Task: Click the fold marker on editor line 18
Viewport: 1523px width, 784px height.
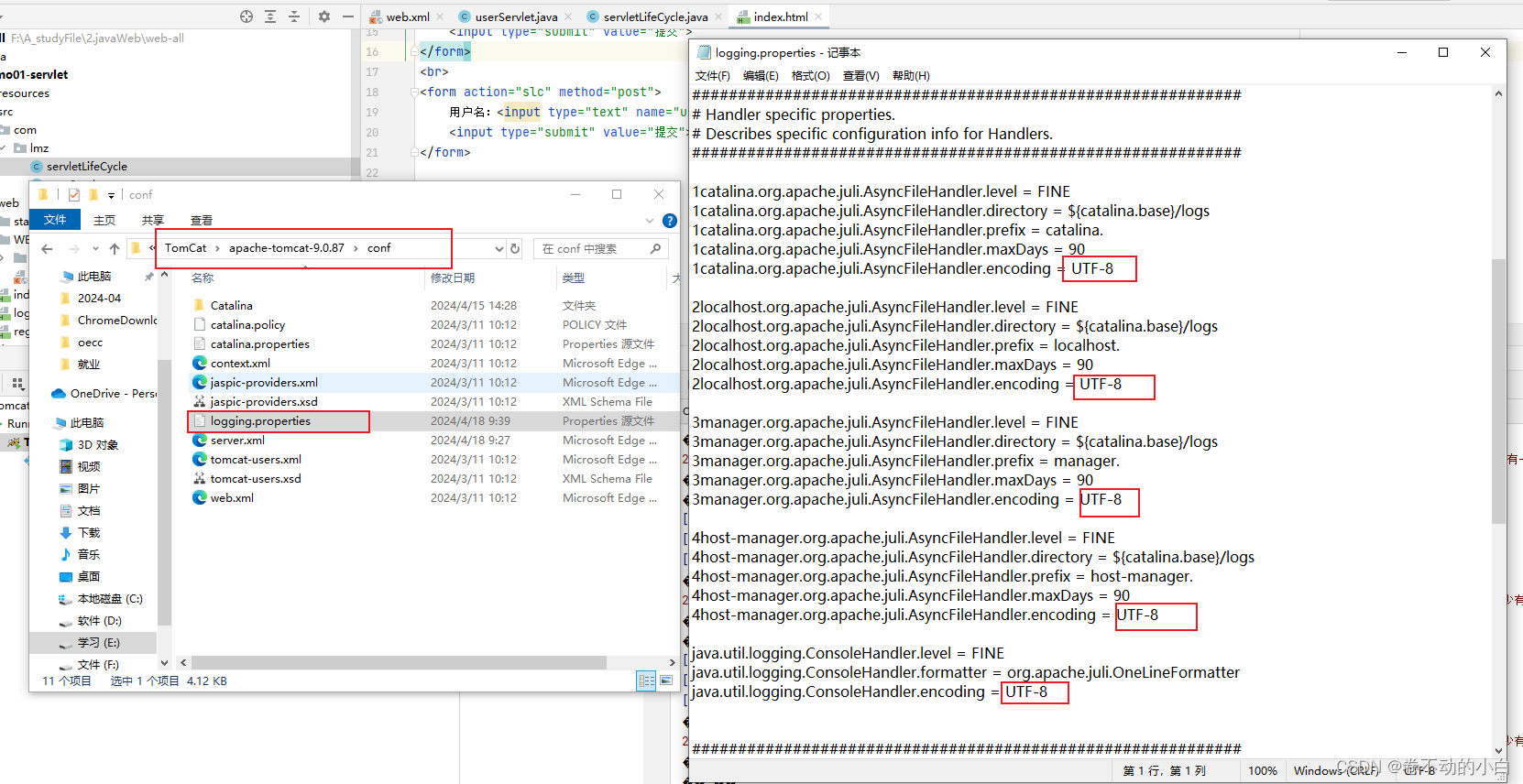Action: [x=414, y=92]
